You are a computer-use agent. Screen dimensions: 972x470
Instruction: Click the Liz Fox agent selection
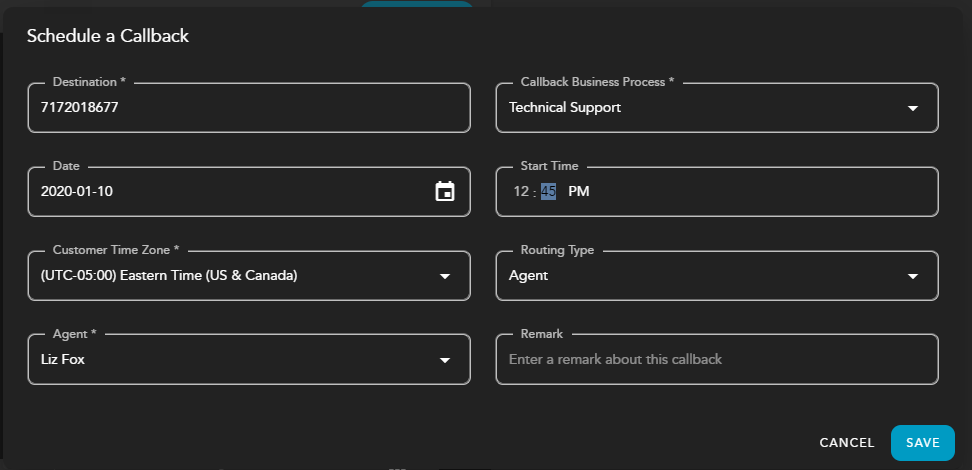62,360
